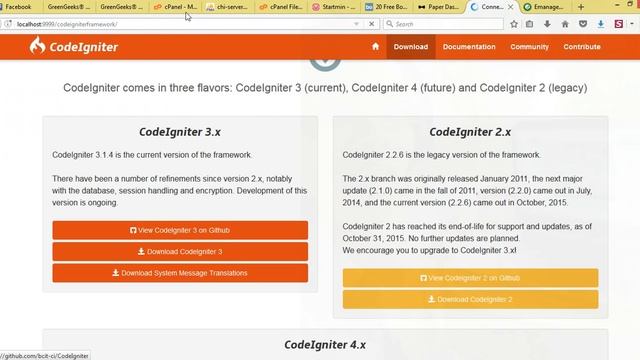Image resolution: width=640 pixels, height=360 pixels.
Task: Switch to the Paper Das... tab
Action: (439, 7)
